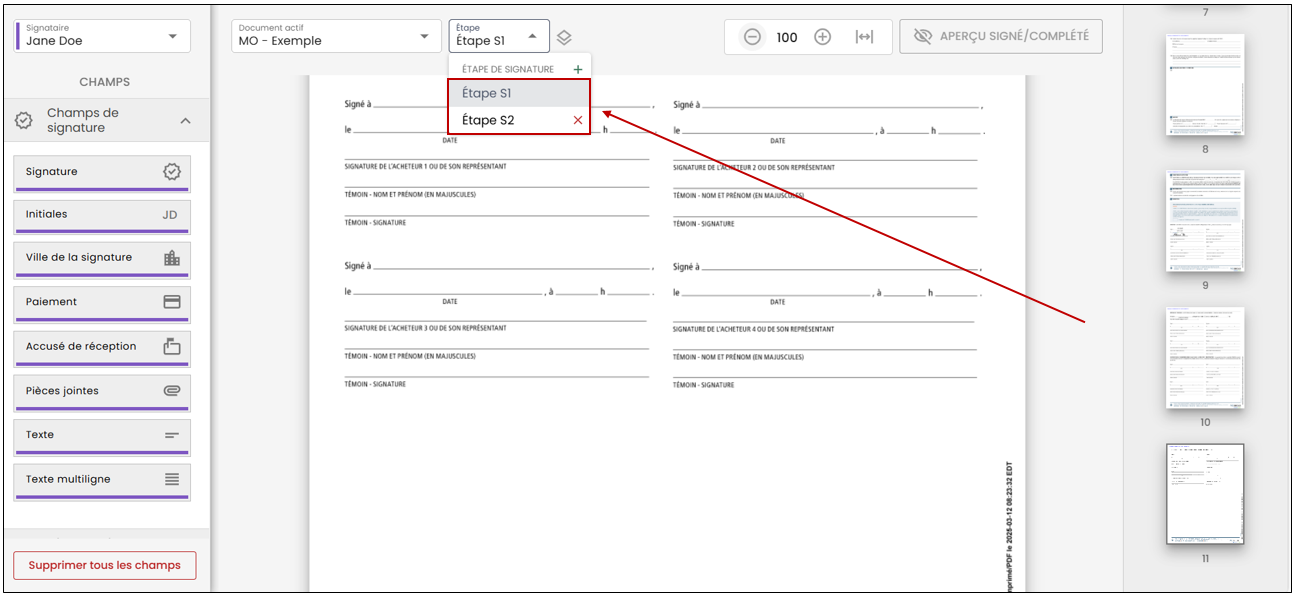Add a Signature field

[102, 173]
